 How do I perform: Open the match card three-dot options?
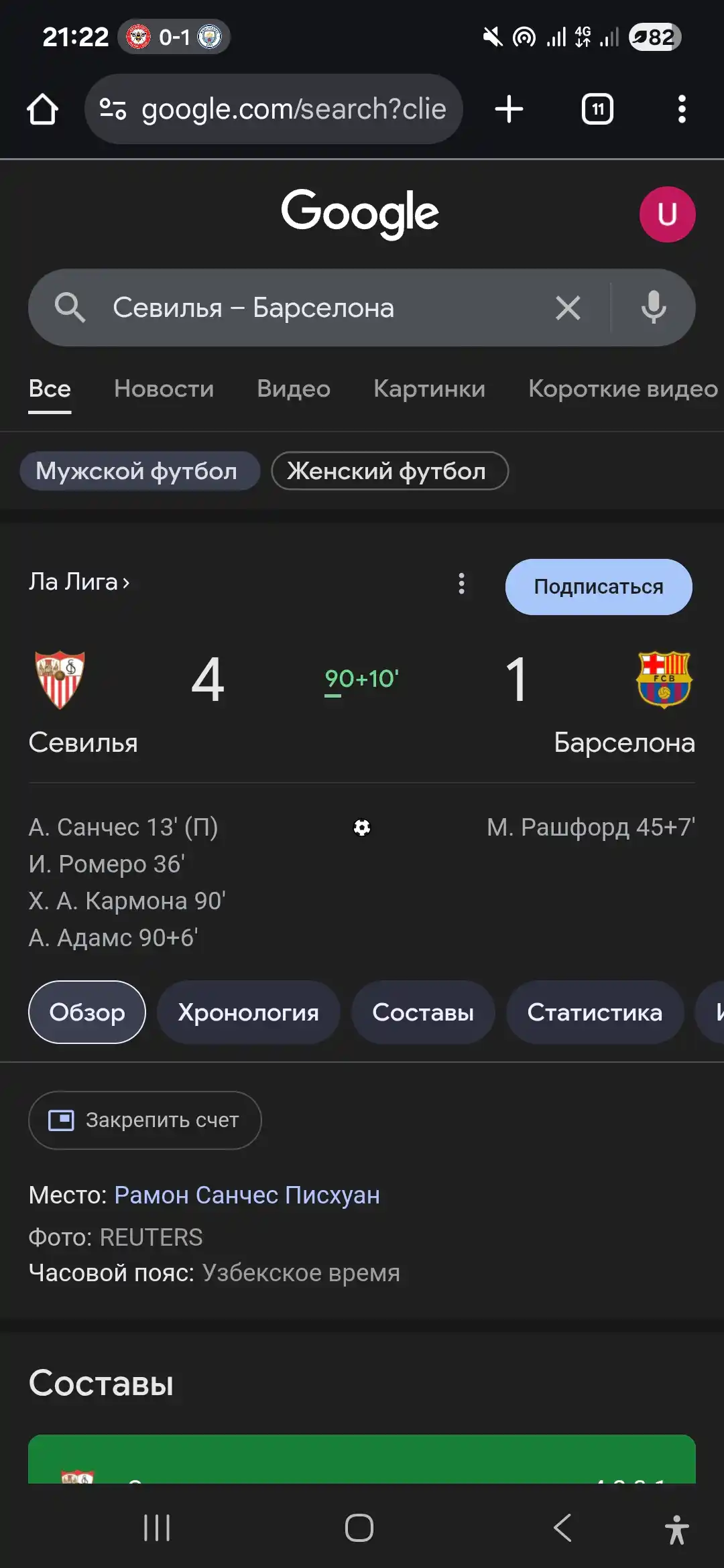point(461,584)
